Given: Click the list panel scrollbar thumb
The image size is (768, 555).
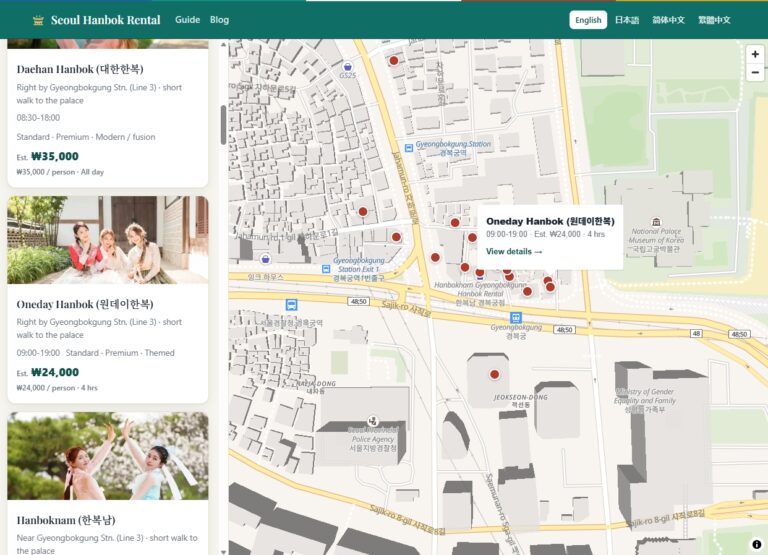Looking at the screenshot, I should click(223, 125).
